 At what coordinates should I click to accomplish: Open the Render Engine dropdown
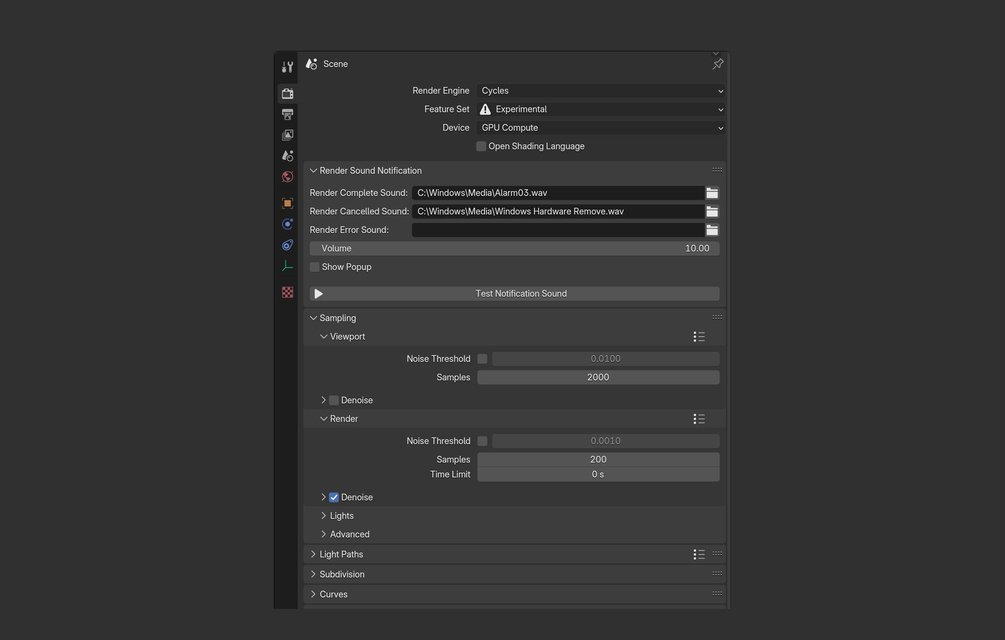click(601, 91)
